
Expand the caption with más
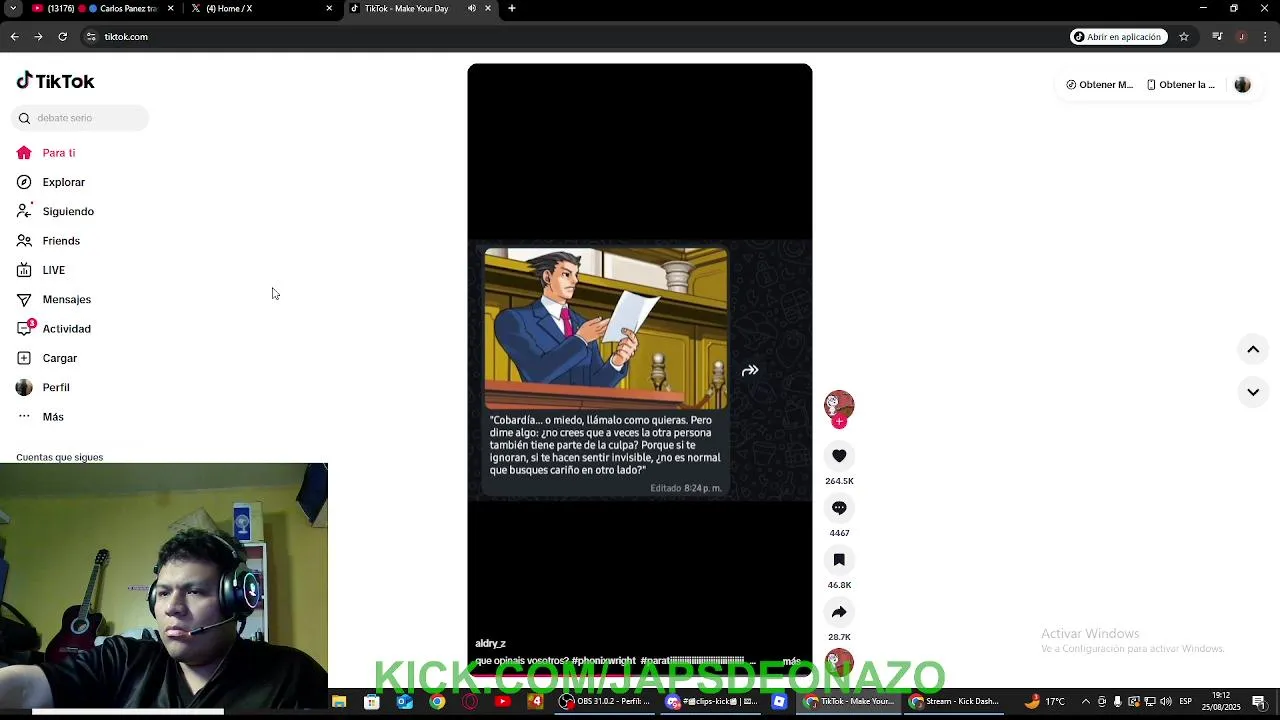point(791,661)
